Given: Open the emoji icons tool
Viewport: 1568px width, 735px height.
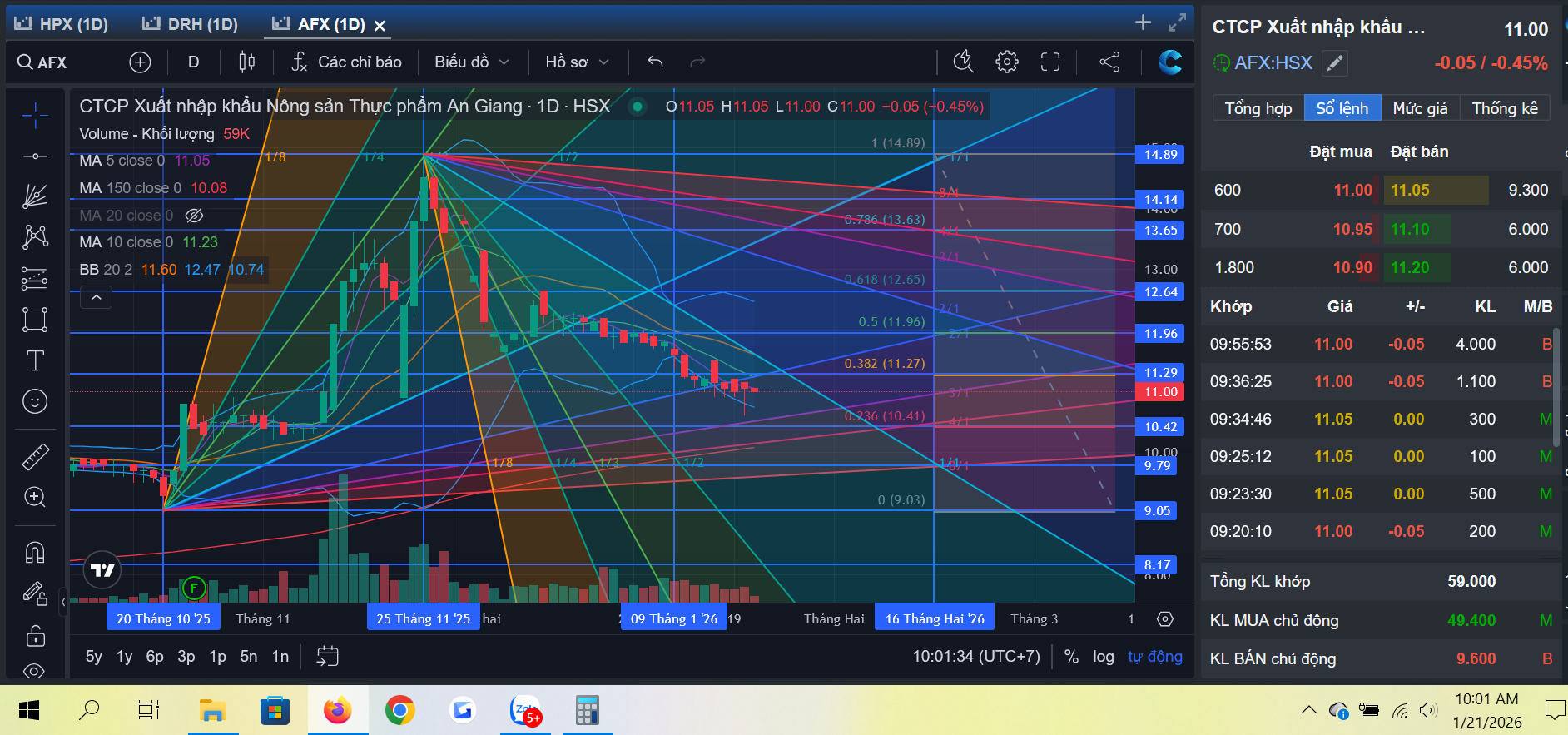Looking at the screenshot, I should (x=35, y=401).
